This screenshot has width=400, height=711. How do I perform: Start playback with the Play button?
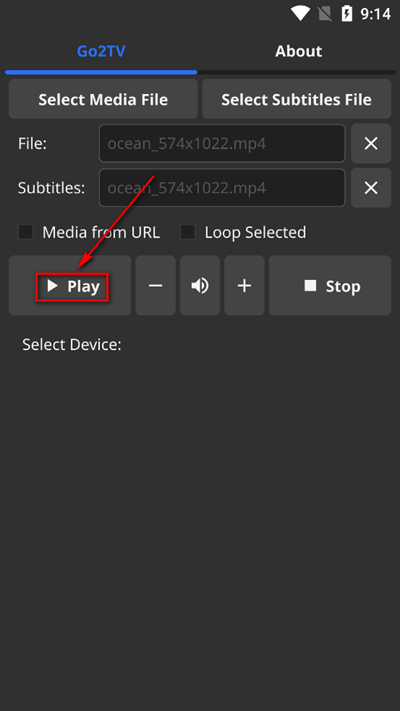click(x=70, y=285)
